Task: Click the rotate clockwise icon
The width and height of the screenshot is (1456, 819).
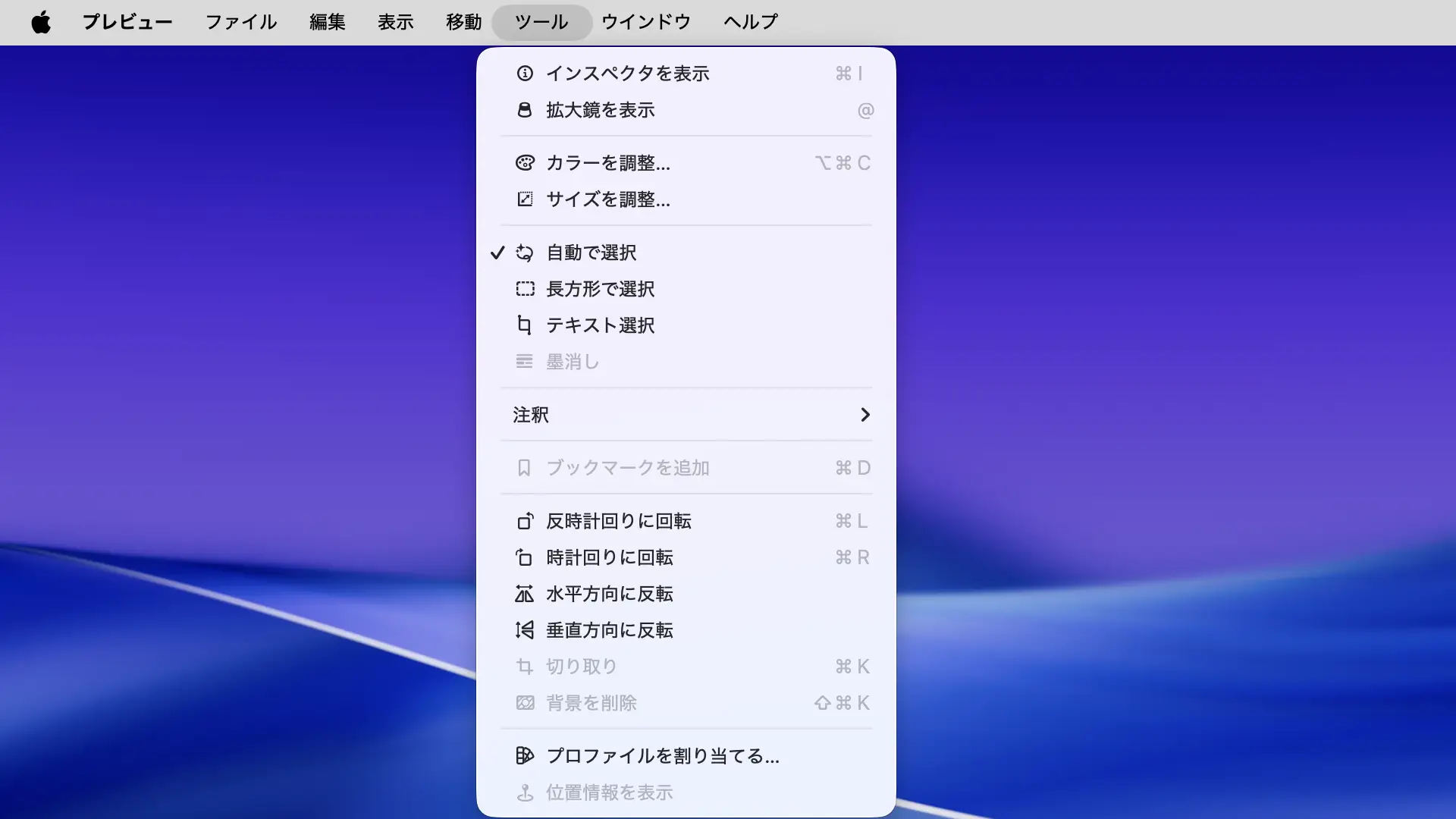Action: click(525, 557)
